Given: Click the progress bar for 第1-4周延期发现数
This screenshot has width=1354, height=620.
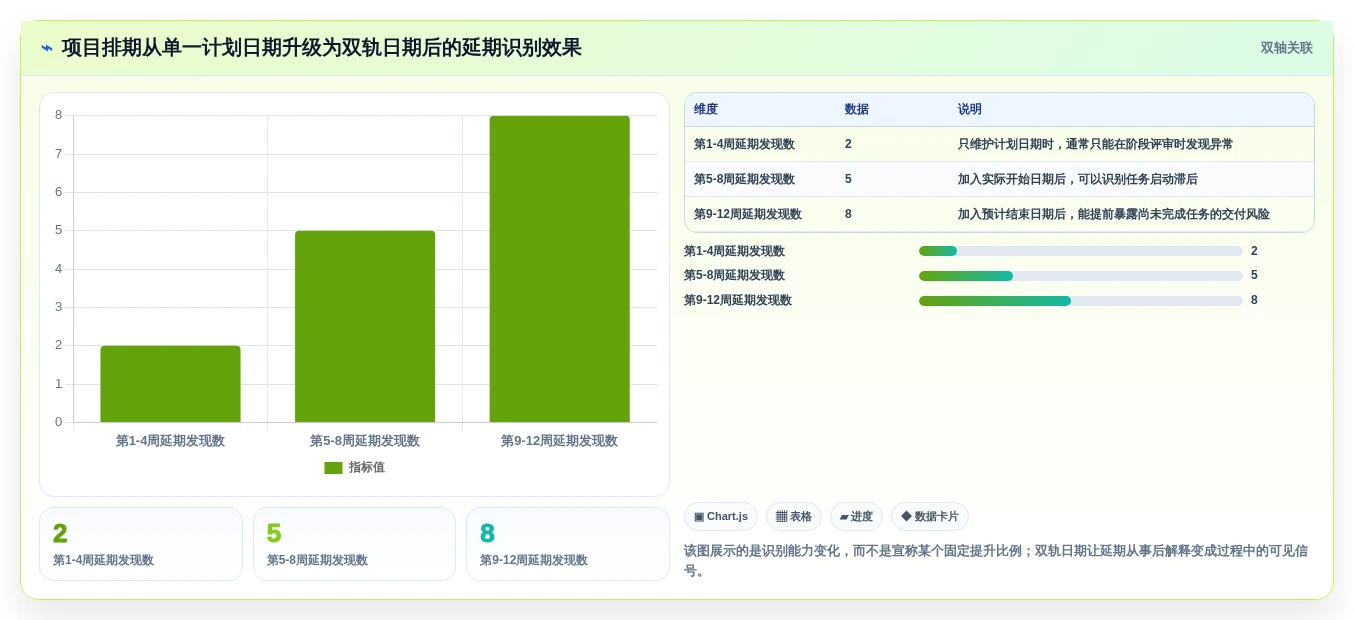Looking at the screenshot, I should pos(1081,251).
